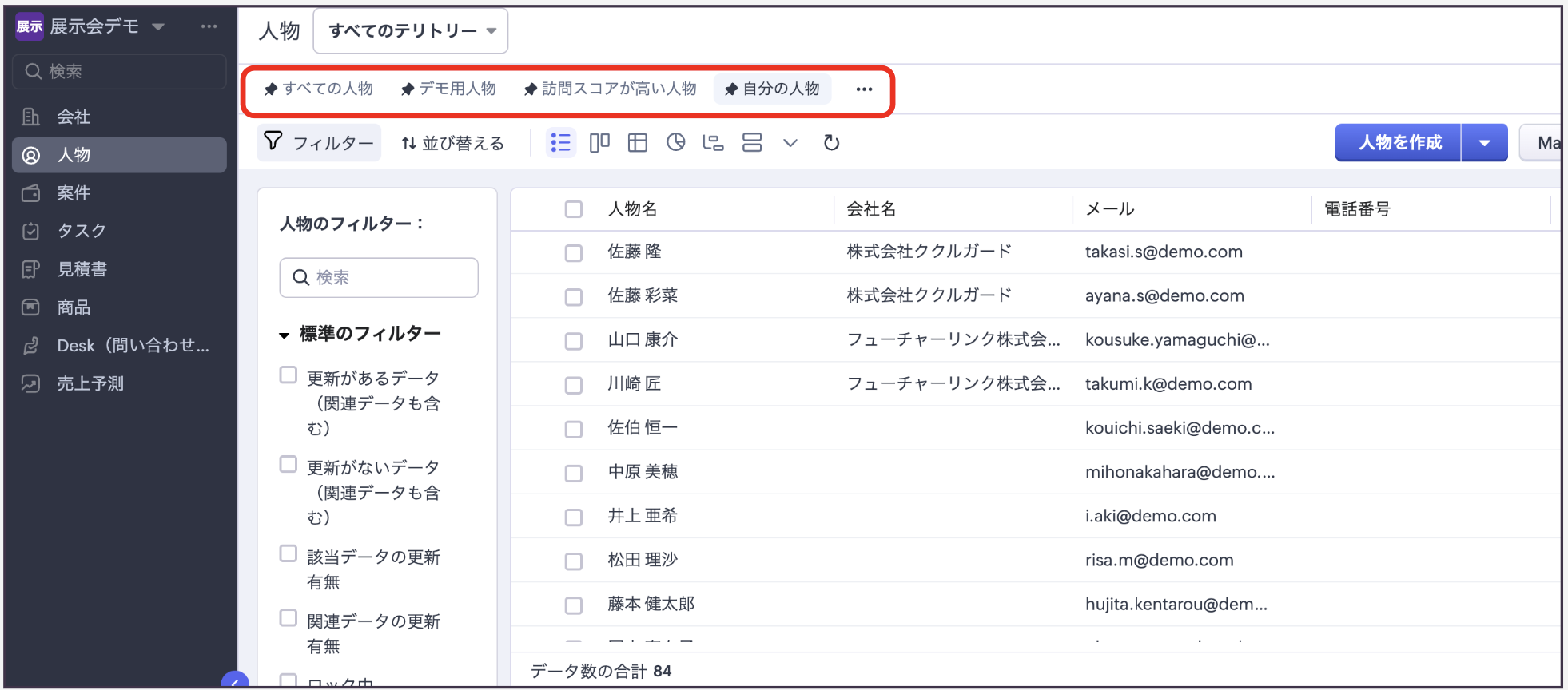Click the フィルター button

320,143
